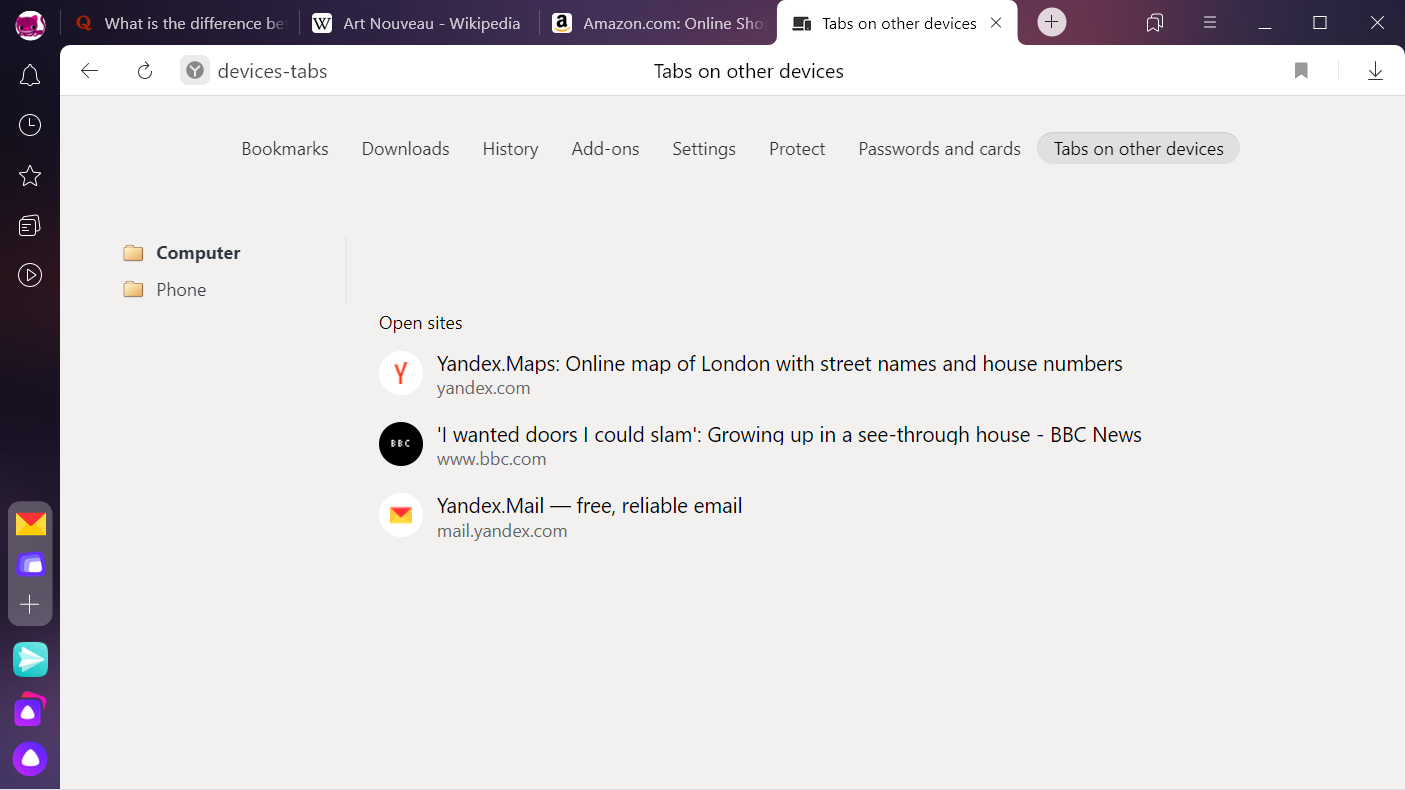Open the BBC News see-through house link
The image size is (1405, 790).
pos(789,435)
